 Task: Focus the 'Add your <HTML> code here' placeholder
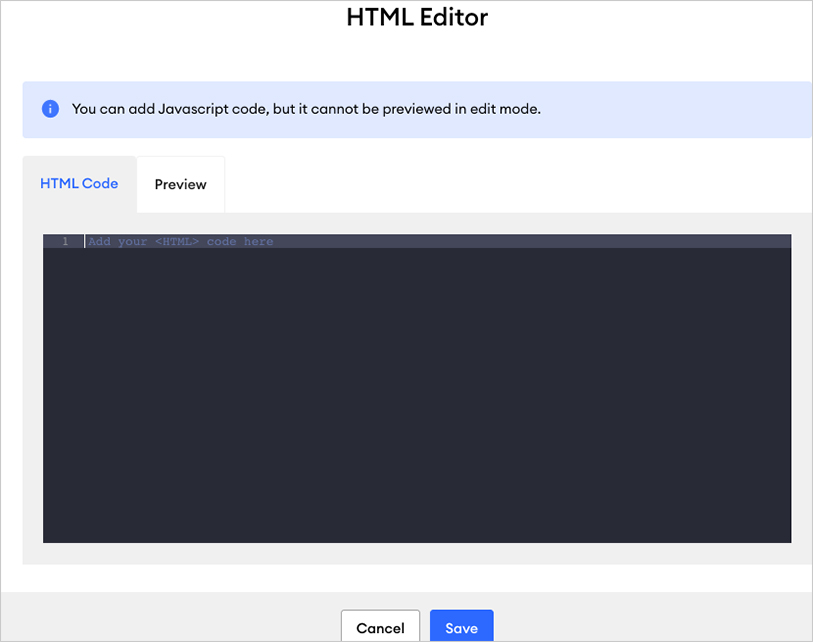click(x=180, y=242)
